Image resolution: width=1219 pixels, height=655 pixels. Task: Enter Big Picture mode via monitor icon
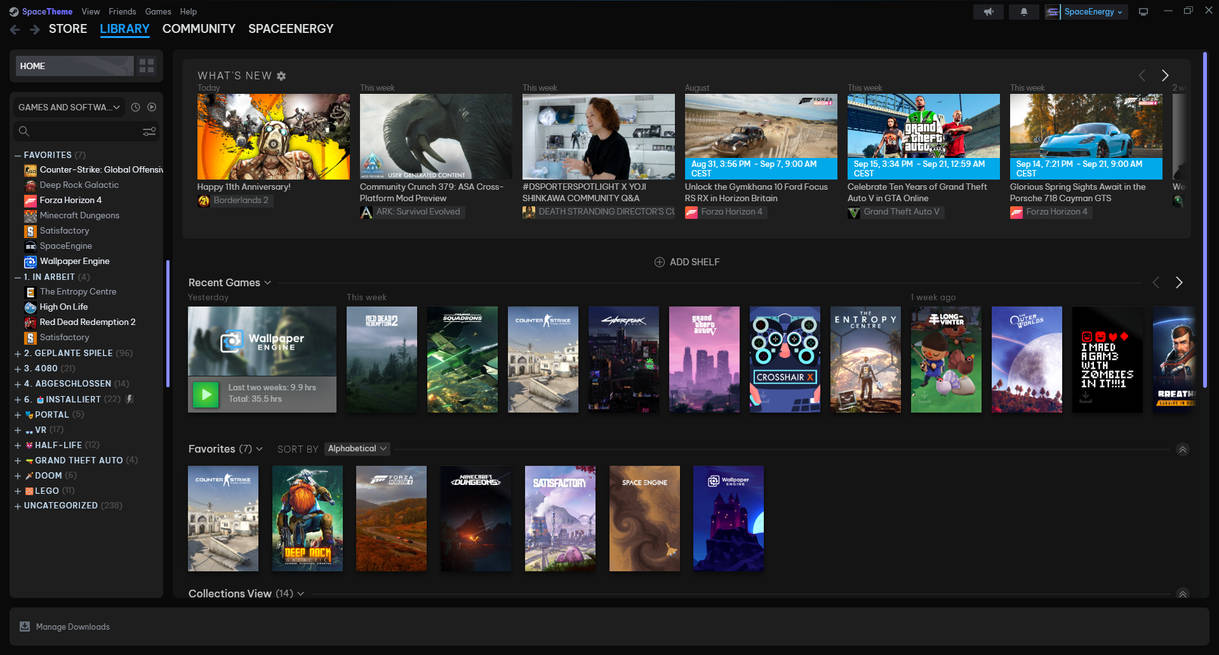click(1143, 11)
